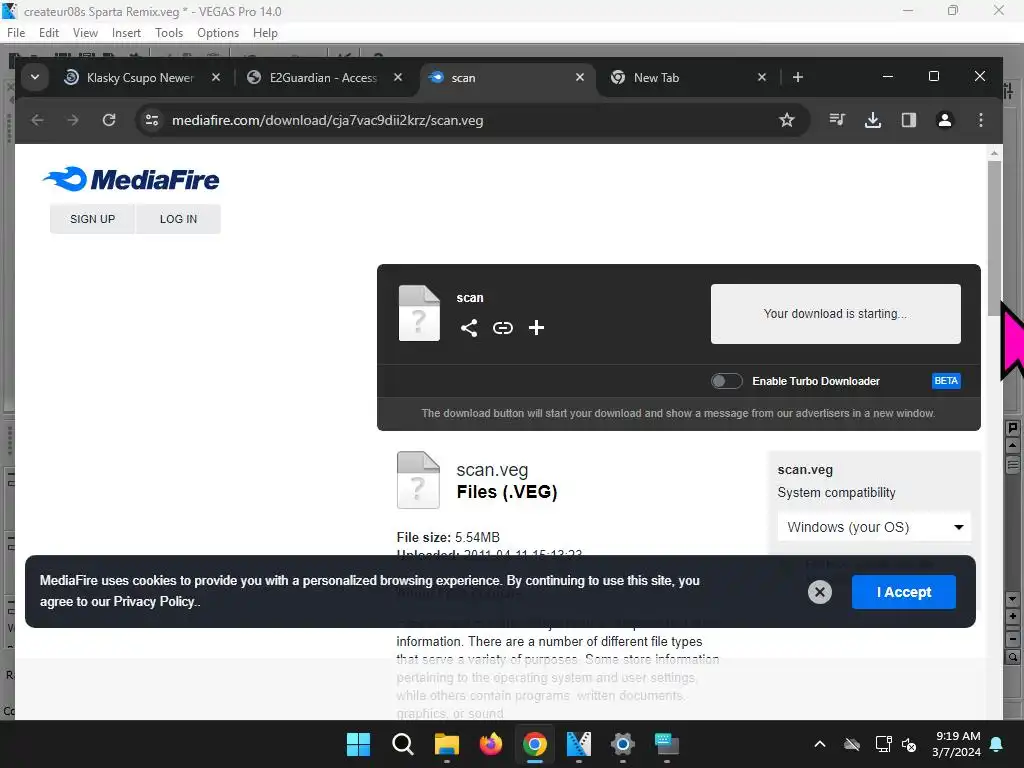
Task: Click the share icon under scan
Action: click(x=468, y=328)
